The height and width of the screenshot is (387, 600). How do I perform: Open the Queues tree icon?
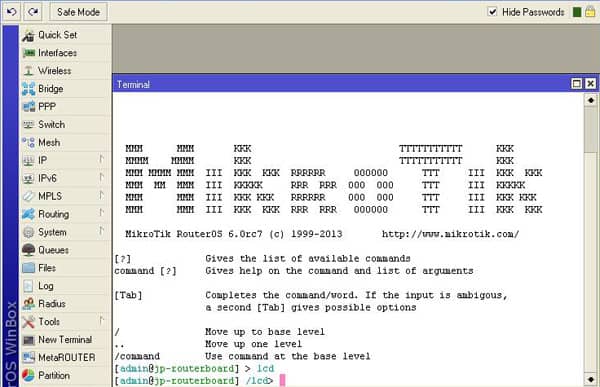(x=28, y=250)
